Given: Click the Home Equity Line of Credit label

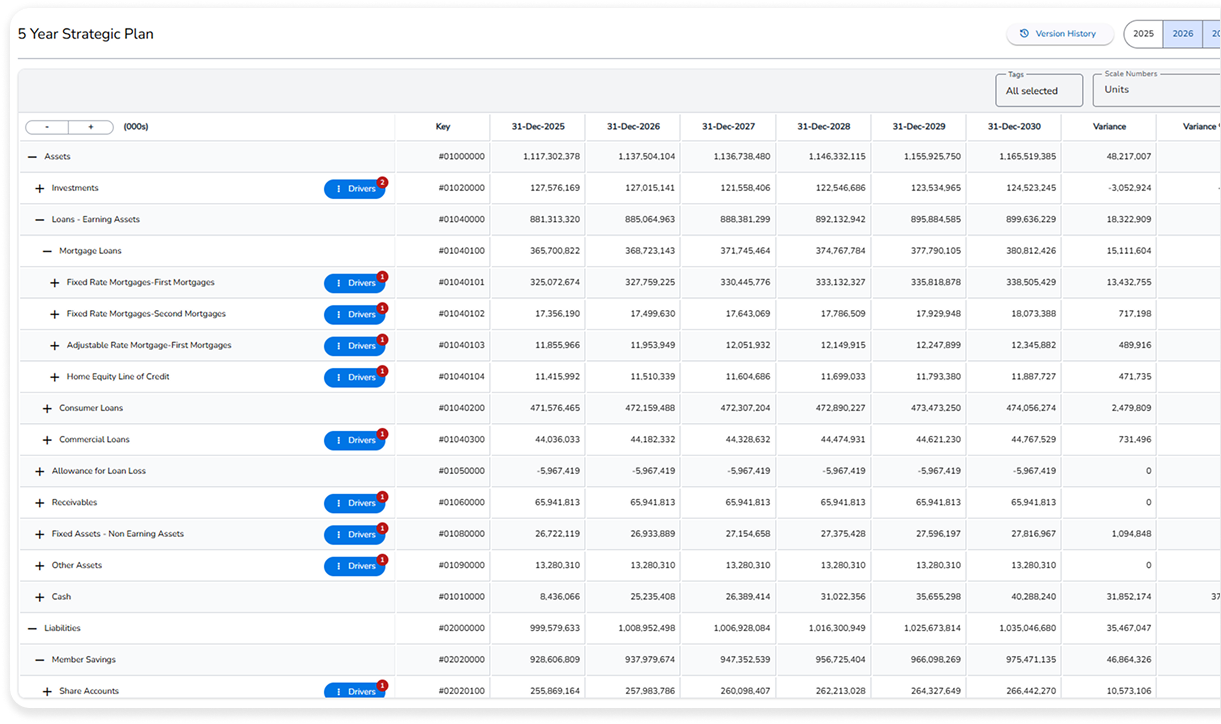Looking at the screenshot, I should pyautogui.click(x=118, y=377).
